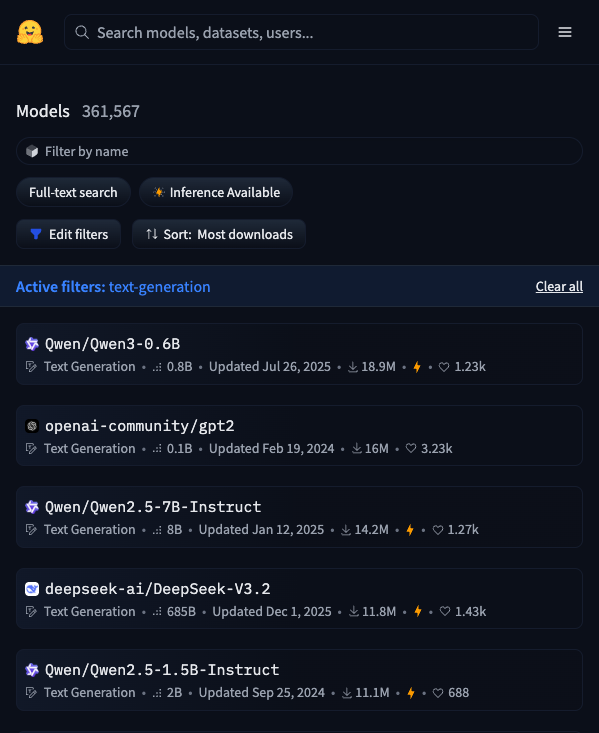Click the download icon on DeepSeek-V3.2 row
This screenshot has height=733, width=599.
pyautogui.click(x=354, y=611)
